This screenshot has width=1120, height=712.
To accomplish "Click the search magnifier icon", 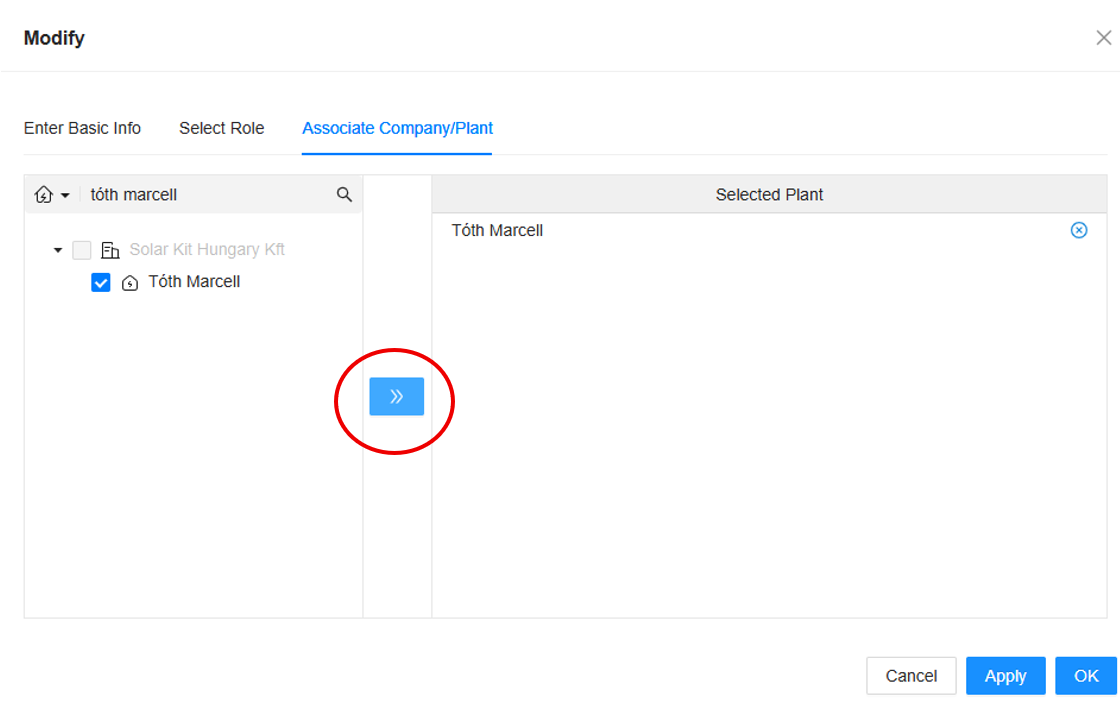I will point(344,195).
